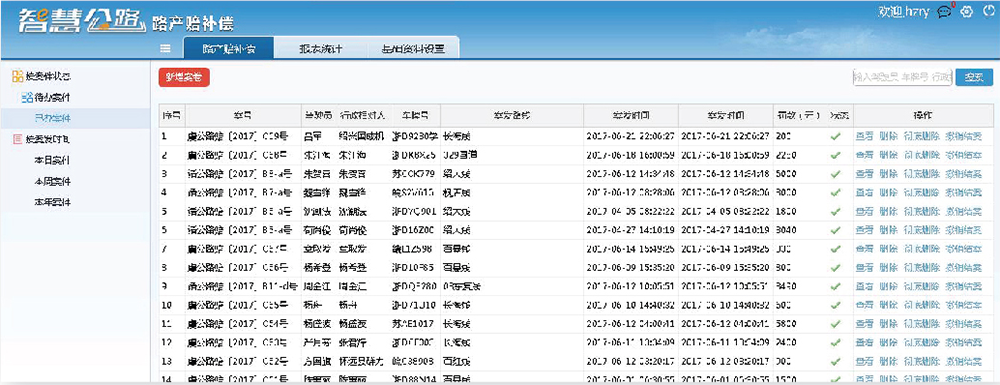
Task: Click the blue 搜索 button
Action: (974, 77)
